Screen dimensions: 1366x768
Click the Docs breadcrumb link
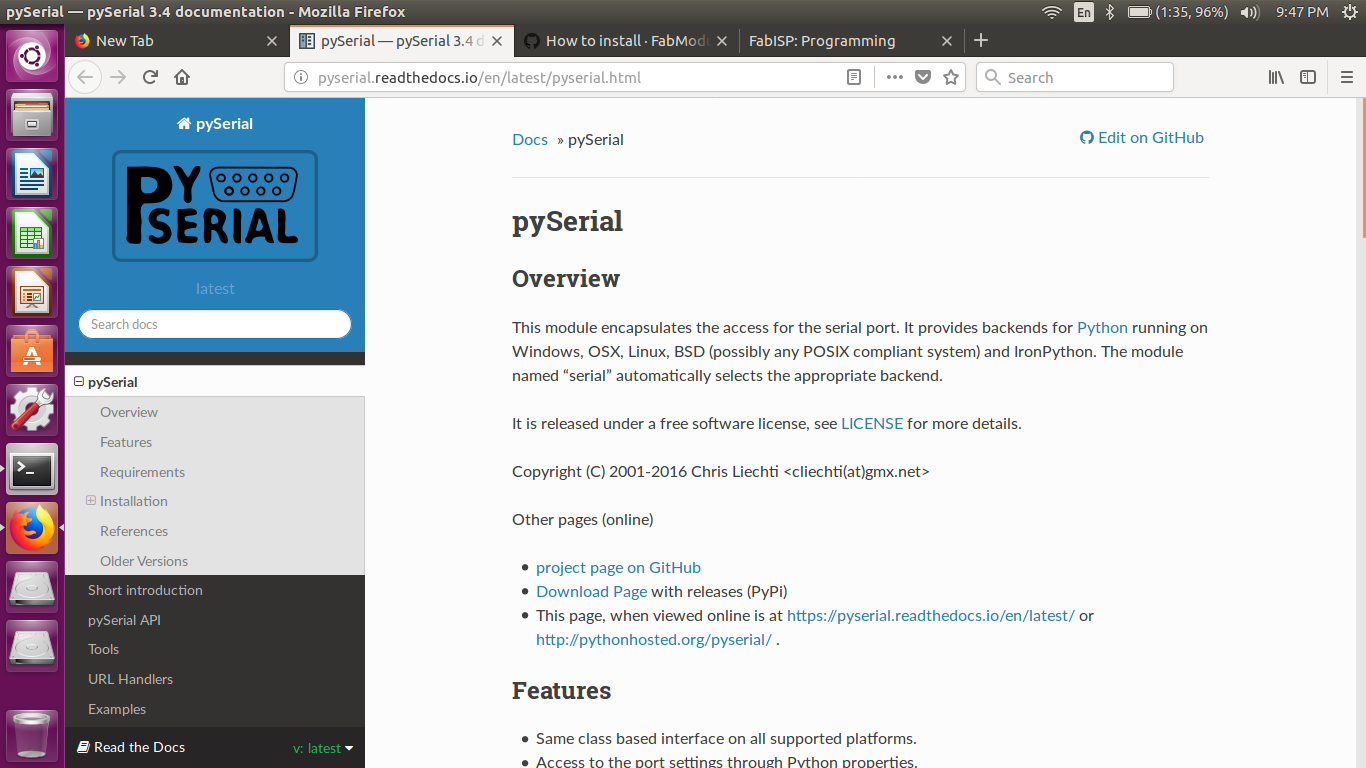point(530,139)
